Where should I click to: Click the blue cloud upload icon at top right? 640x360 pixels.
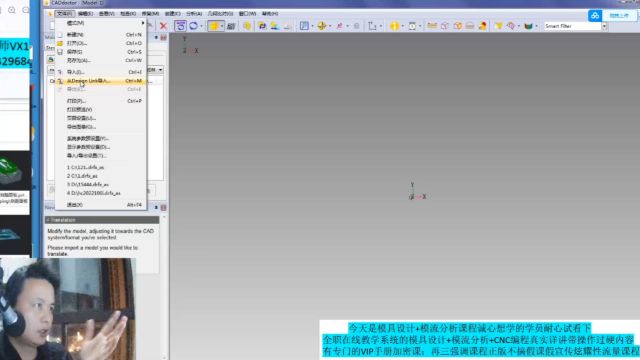(595, 16)
